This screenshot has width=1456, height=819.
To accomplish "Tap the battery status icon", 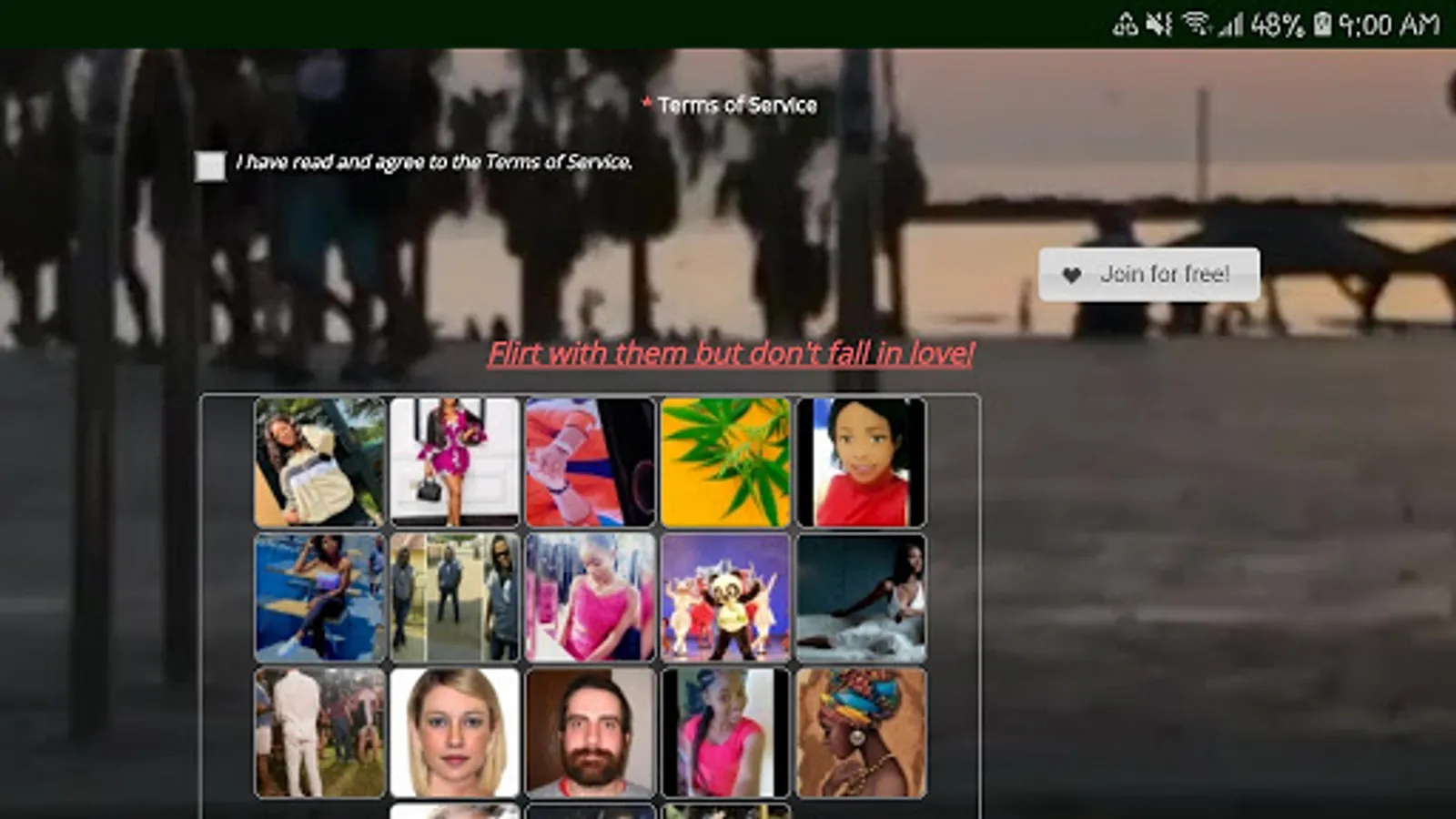I will [x=1322, y=24].
